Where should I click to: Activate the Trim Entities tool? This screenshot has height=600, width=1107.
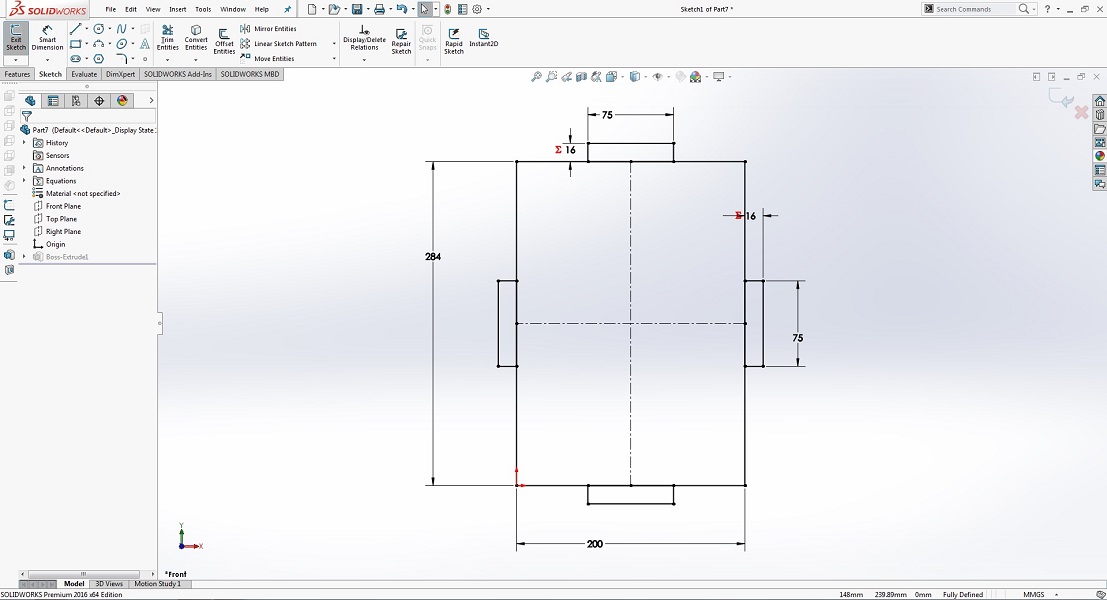(x=167, y=38)
